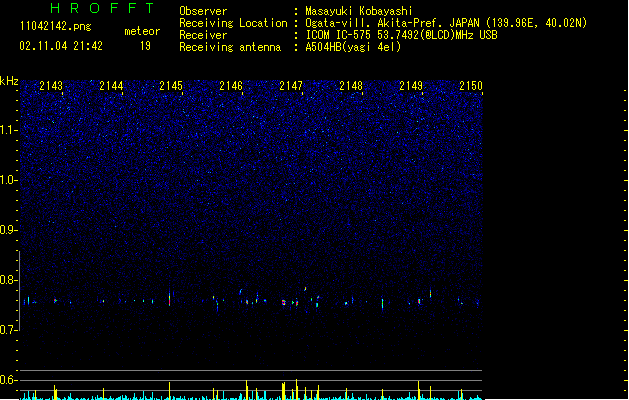Click the Receiving Location label
This screenshot has width=629, height=400.
[233, 23]
